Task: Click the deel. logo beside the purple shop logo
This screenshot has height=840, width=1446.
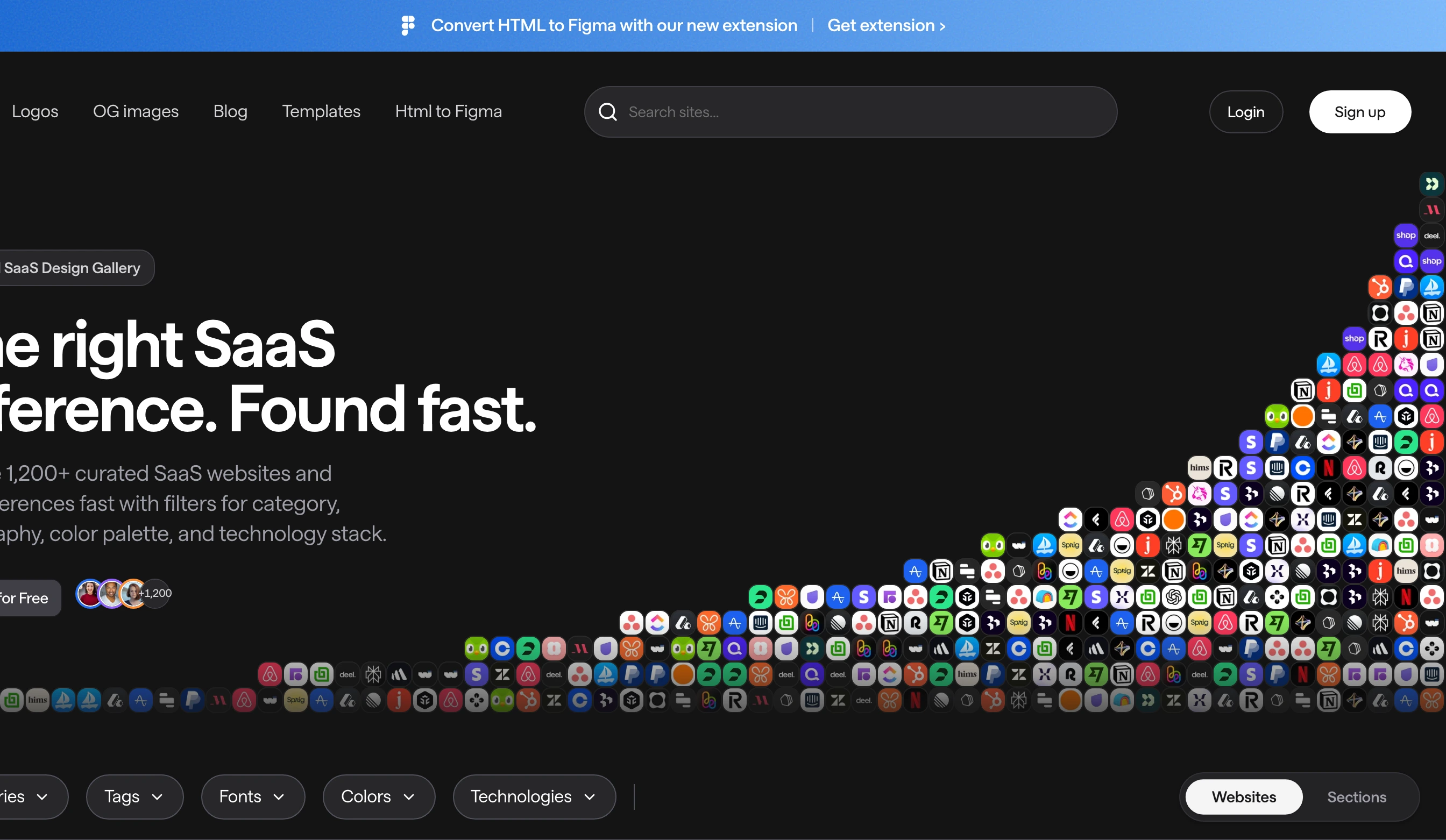Action: tap(1431, 235)
